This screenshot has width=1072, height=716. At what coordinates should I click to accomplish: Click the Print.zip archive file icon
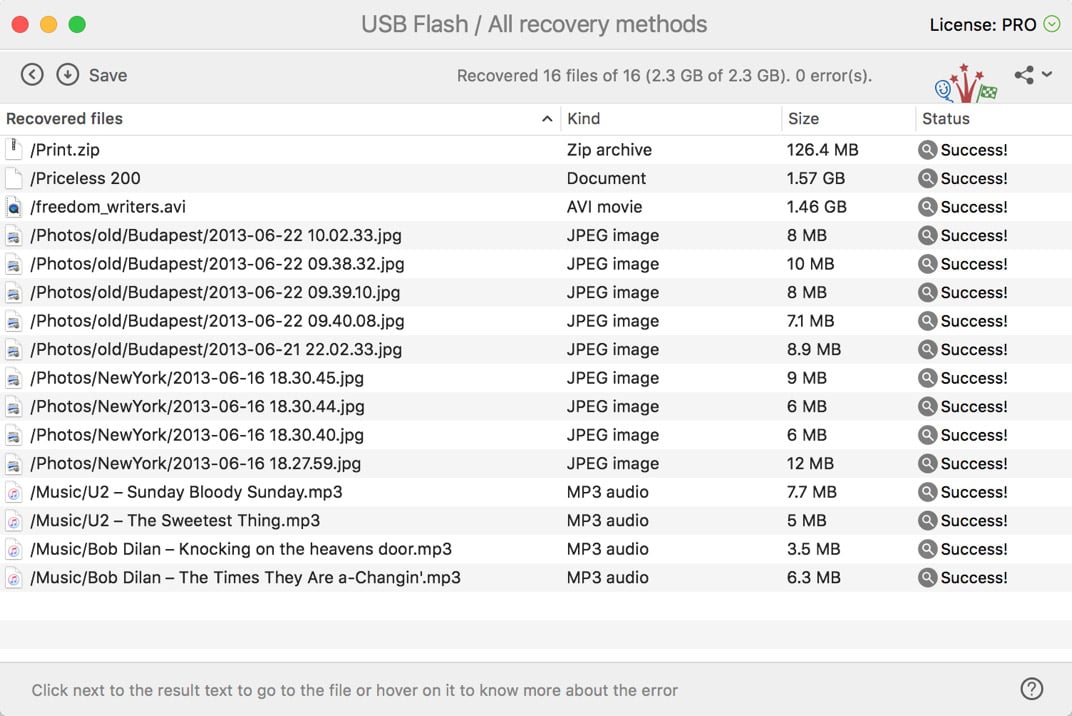14,150
